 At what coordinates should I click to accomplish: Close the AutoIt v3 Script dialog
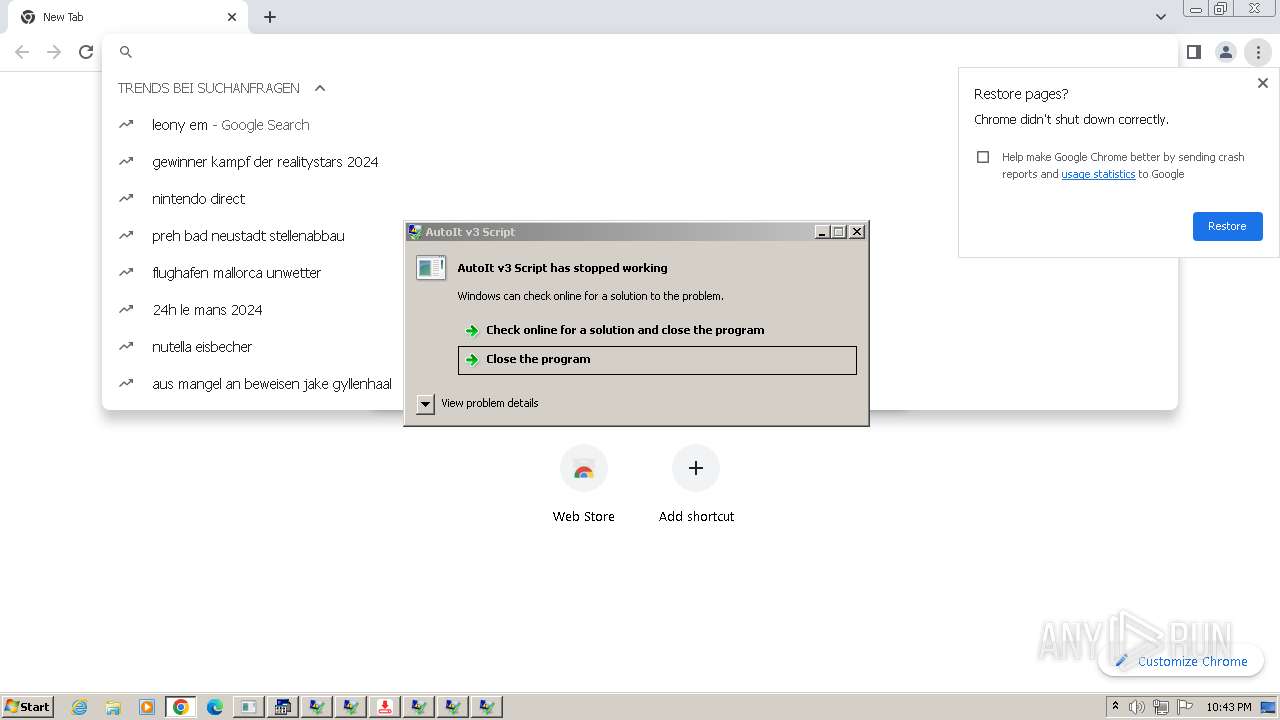point(857,232)
